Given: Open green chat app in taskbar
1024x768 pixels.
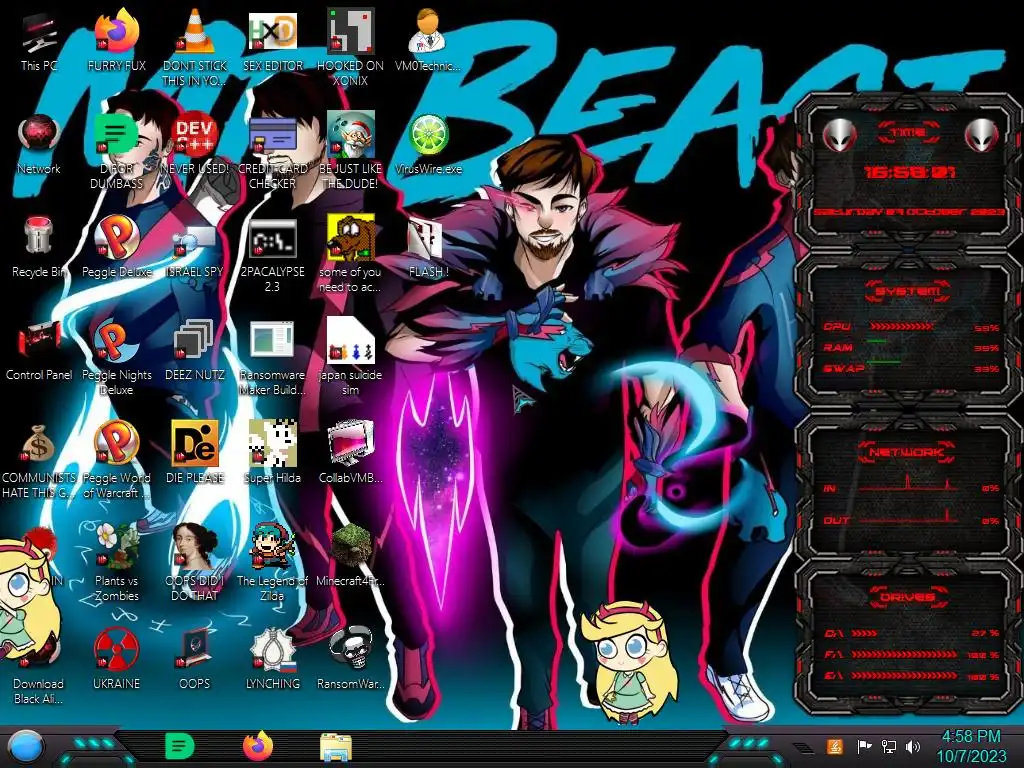Looking at the screenshot, I should 180,746.
